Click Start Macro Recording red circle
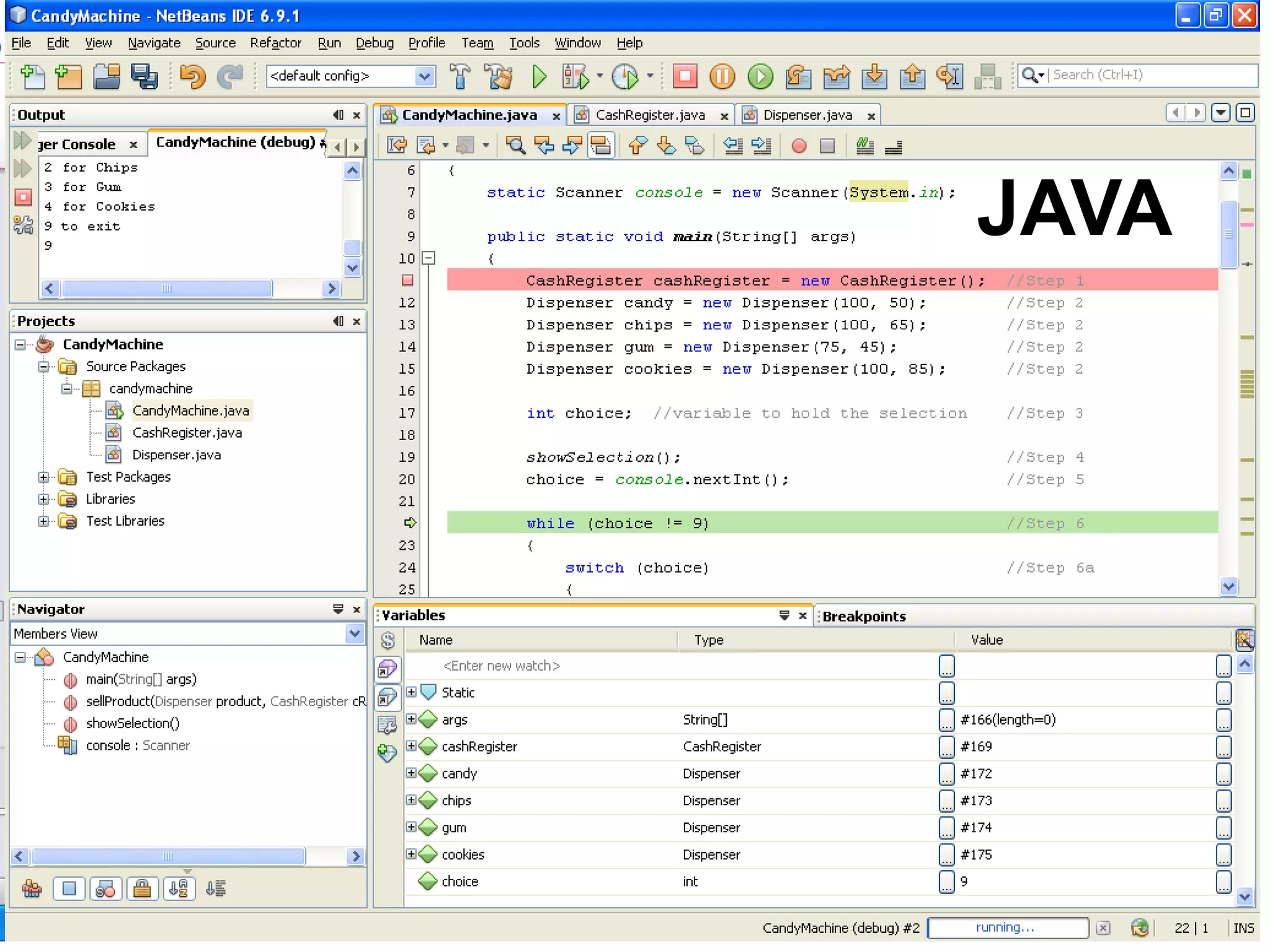The height and width of the screenshot is (952, 1270). pos(799,146)
